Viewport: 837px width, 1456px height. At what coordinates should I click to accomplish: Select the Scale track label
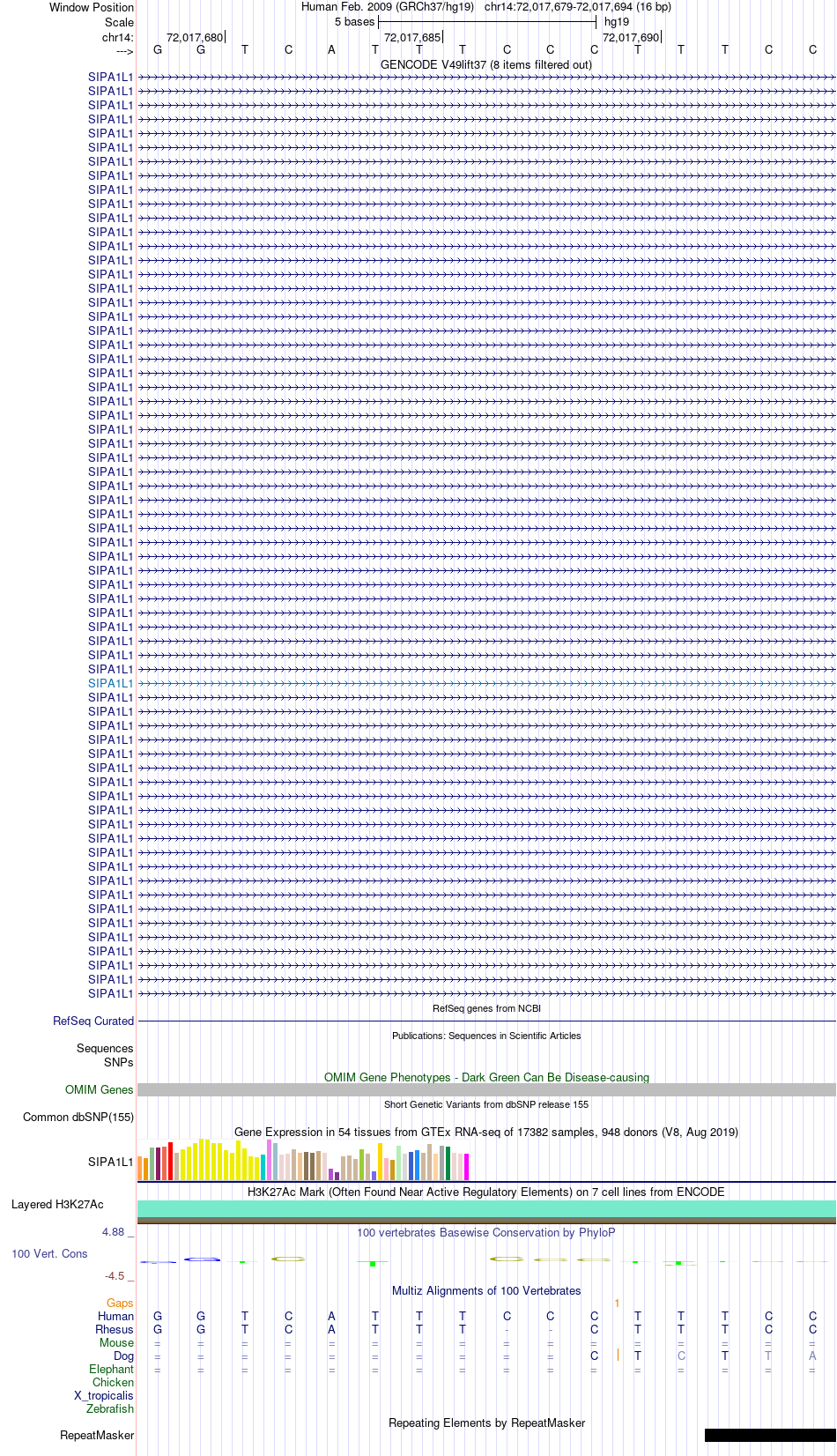[119, 22]
